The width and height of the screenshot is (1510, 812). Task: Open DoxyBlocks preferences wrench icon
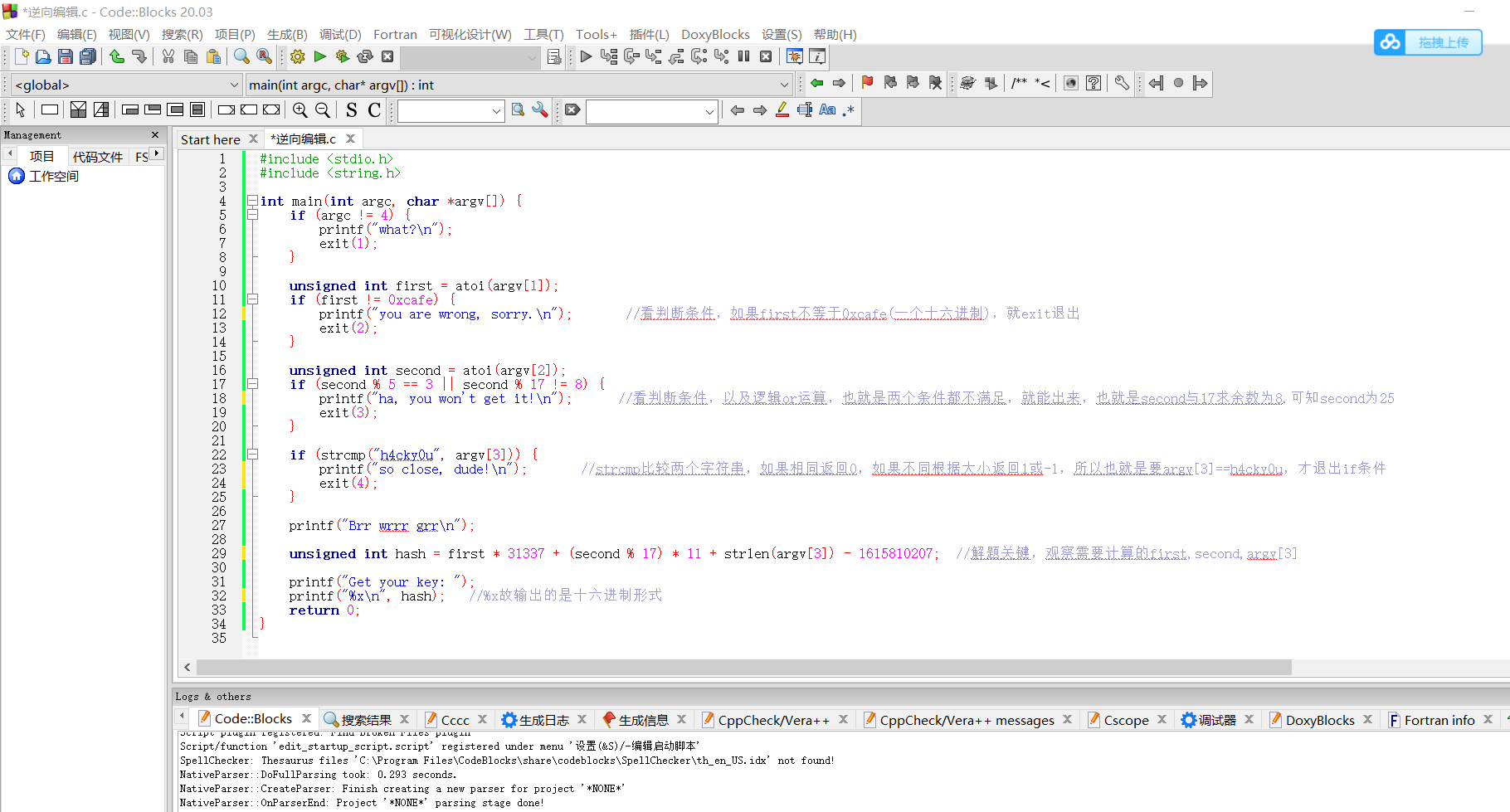[x=1122, y=83]
